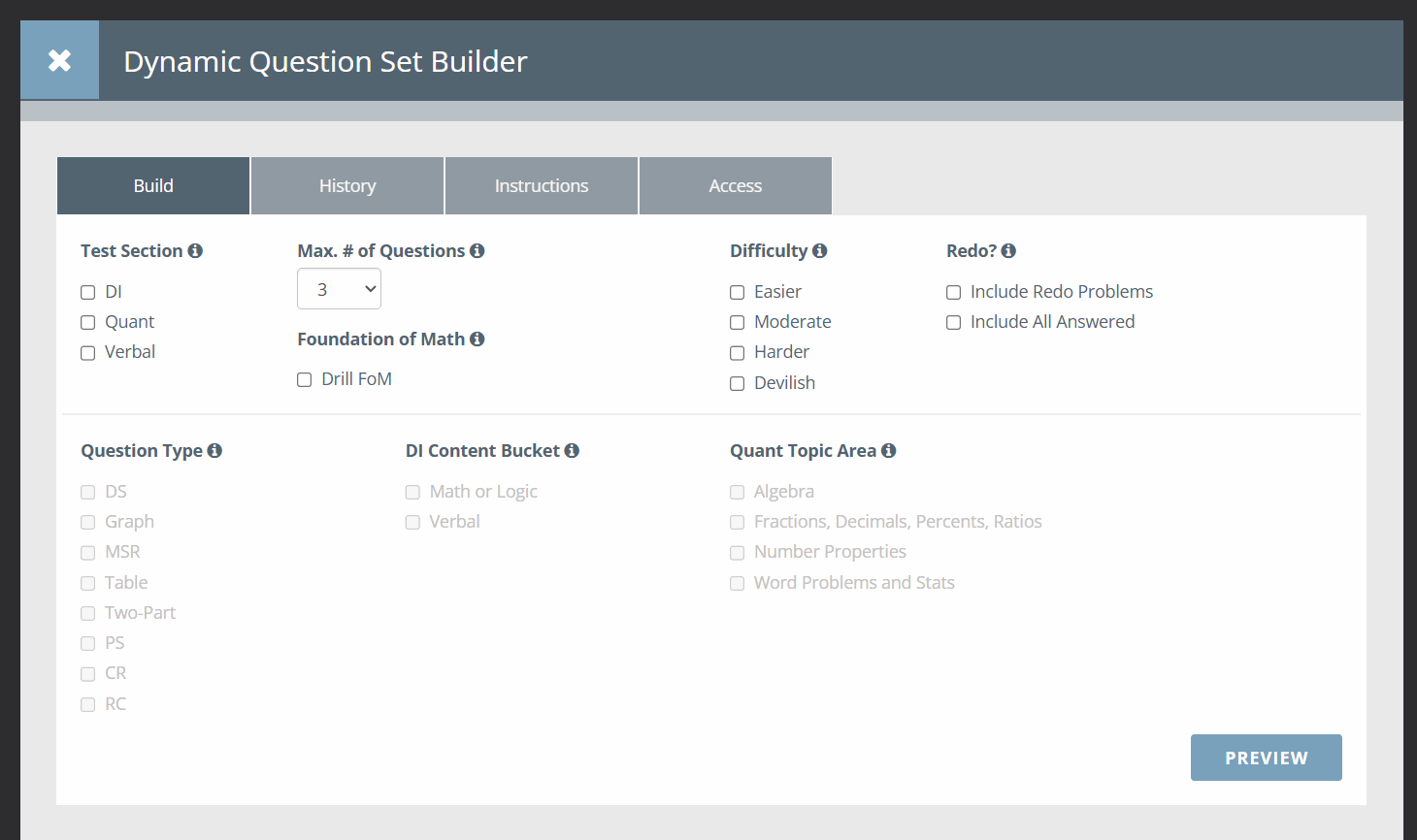1417x840 pixels.
Task: Enable the Quant test section checkbox
Action: (x=87, y=322)
